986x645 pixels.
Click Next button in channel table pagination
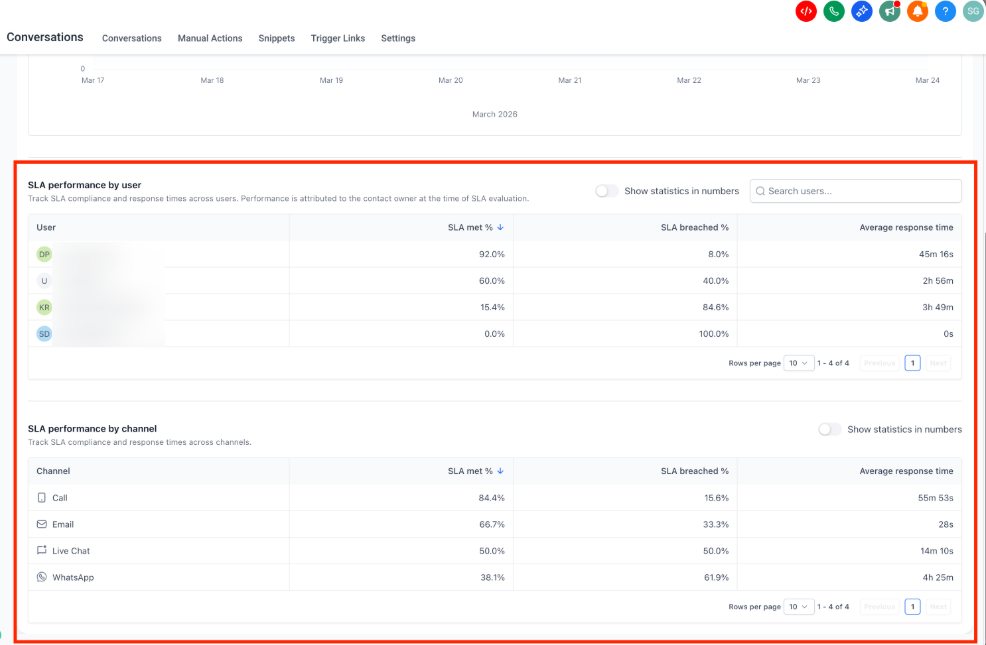938,607
